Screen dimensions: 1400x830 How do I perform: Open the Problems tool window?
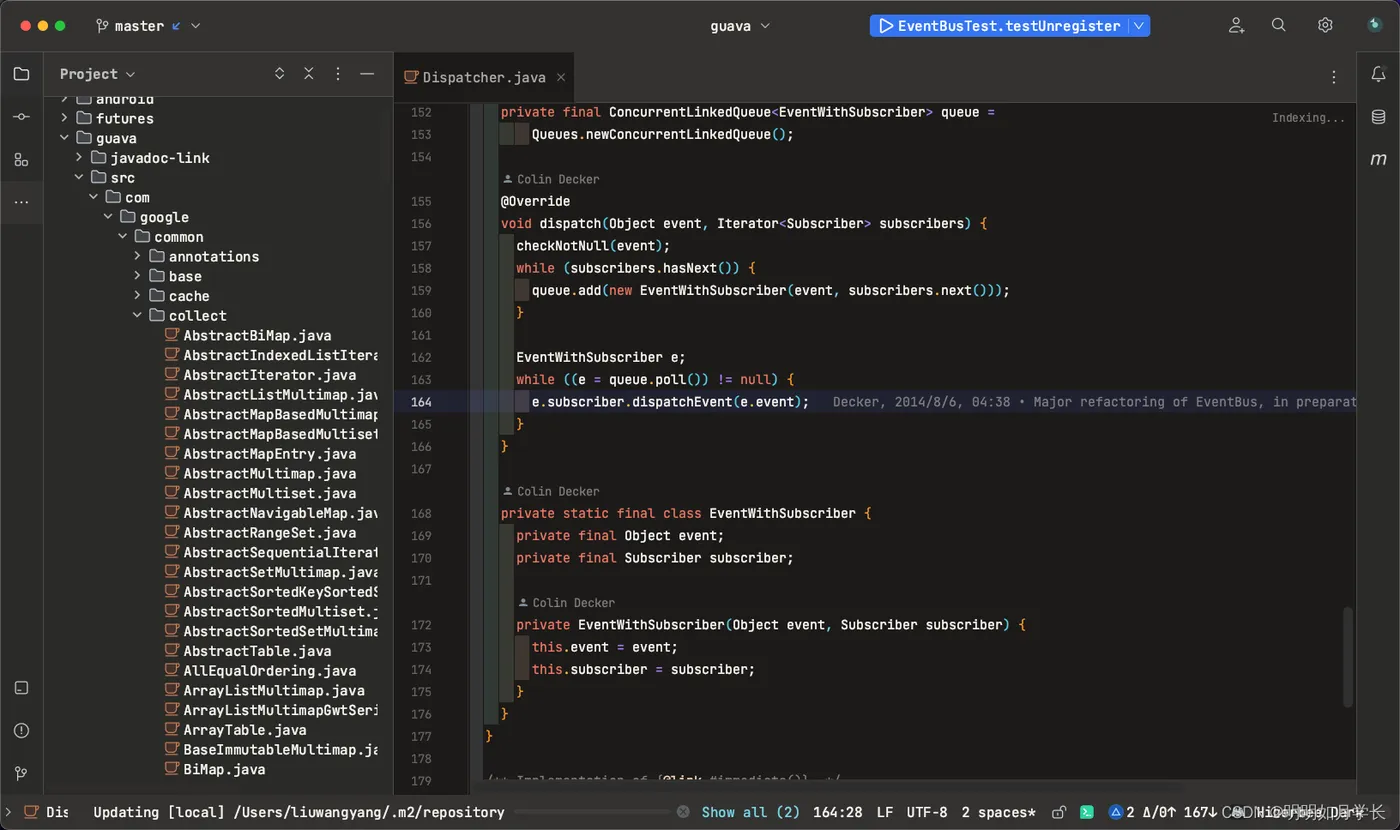21,731
